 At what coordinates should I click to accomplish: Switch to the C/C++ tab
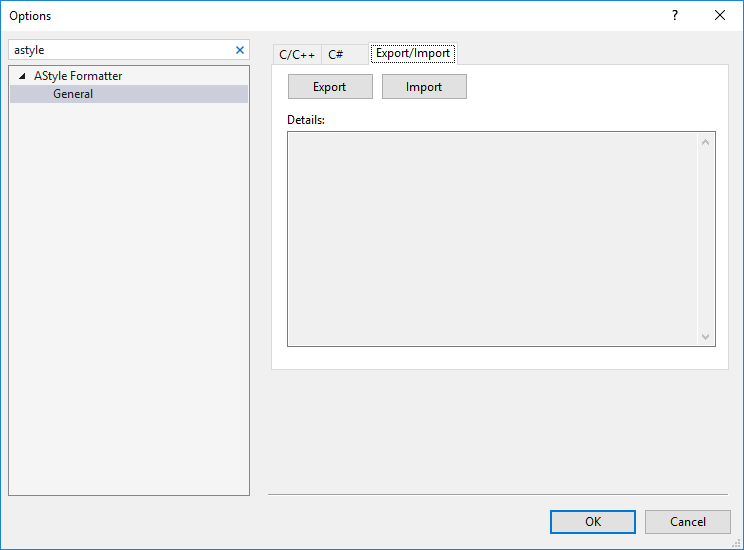coord(297,55)
